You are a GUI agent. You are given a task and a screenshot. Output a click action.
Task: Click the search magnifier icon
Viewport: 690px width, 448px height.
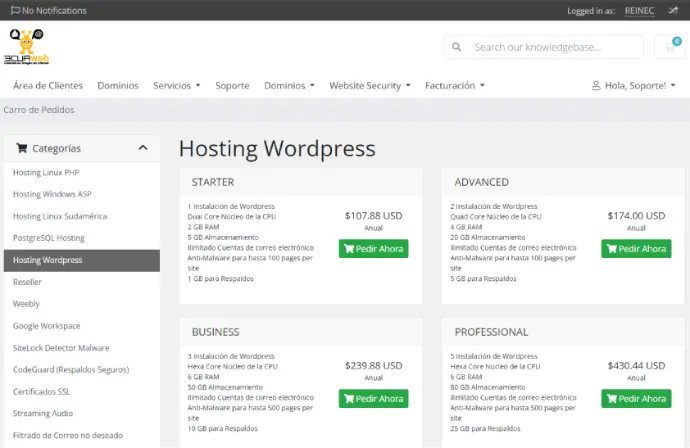(457, 47)
